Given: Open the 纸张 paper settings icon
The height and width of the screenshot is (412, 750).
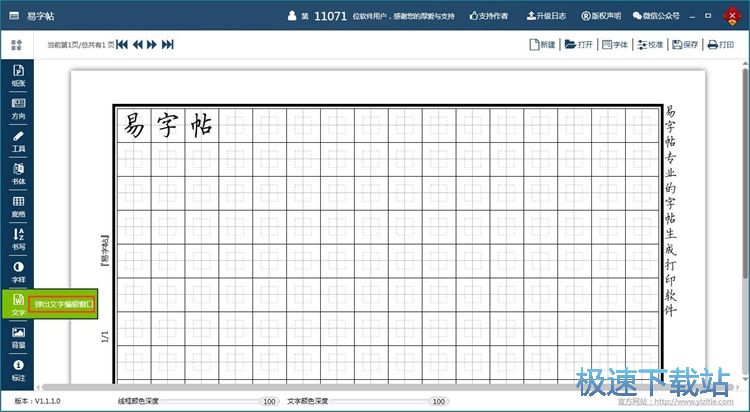Looking at the screenshot, I should coord(18,75).
